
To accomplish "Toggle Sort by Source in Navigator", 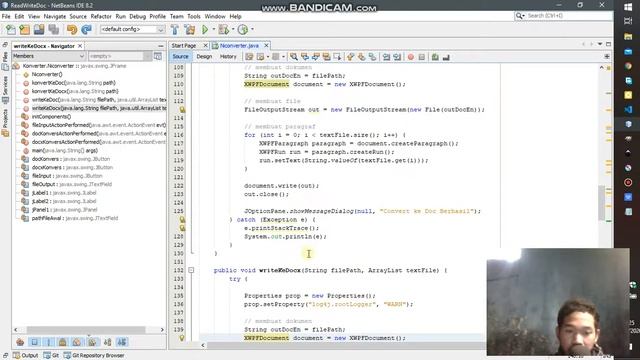I will [x=122, y=342].
